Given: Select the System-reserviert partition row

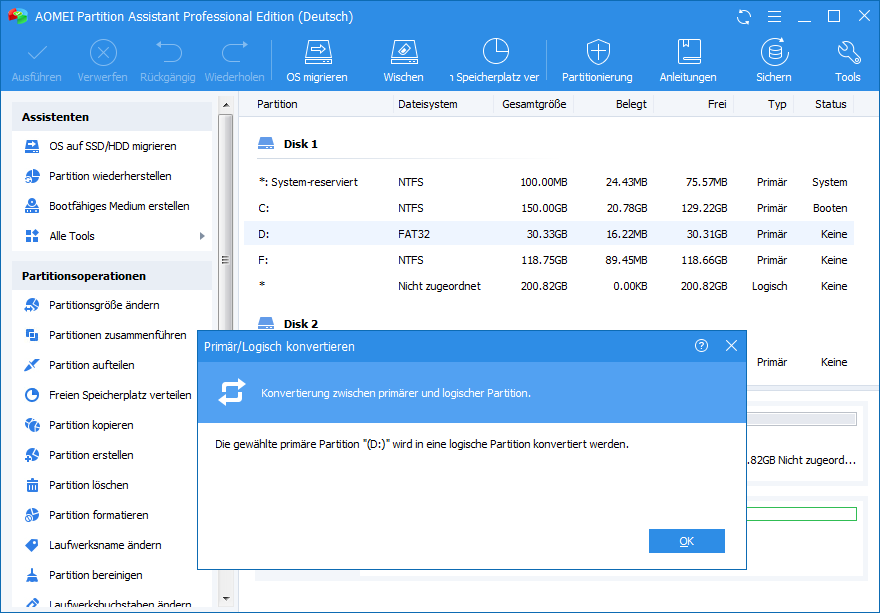Looking at the screenshot, I should point(549,182).
